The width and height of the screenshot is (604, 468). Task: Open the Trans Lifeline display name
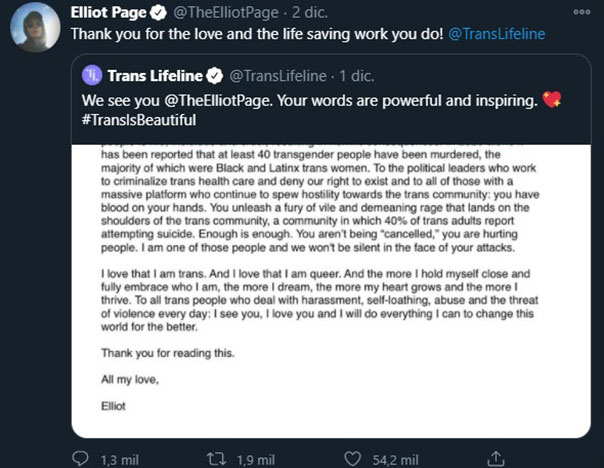coord(155,75)
